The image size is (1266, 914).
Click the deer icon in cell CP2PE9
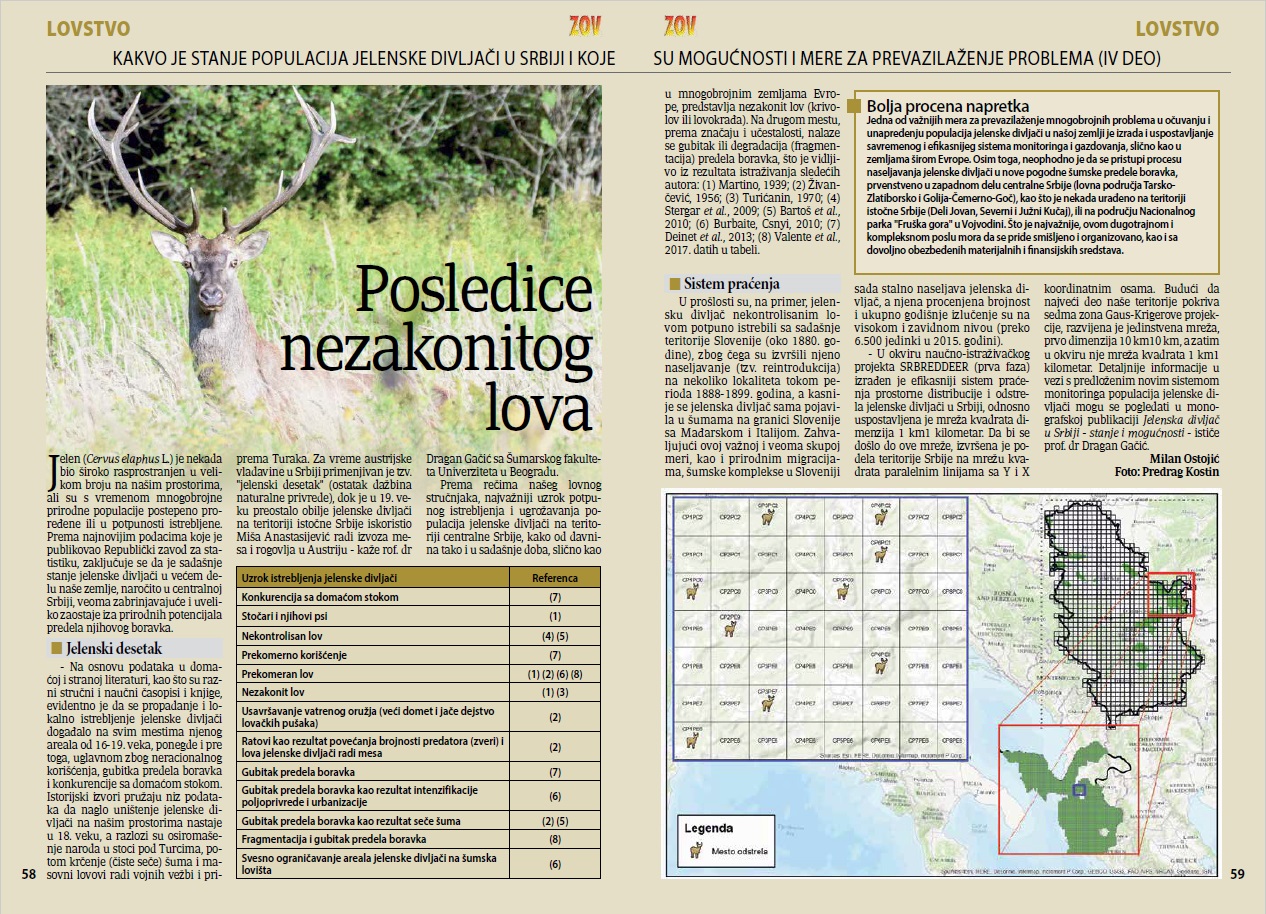730,629
